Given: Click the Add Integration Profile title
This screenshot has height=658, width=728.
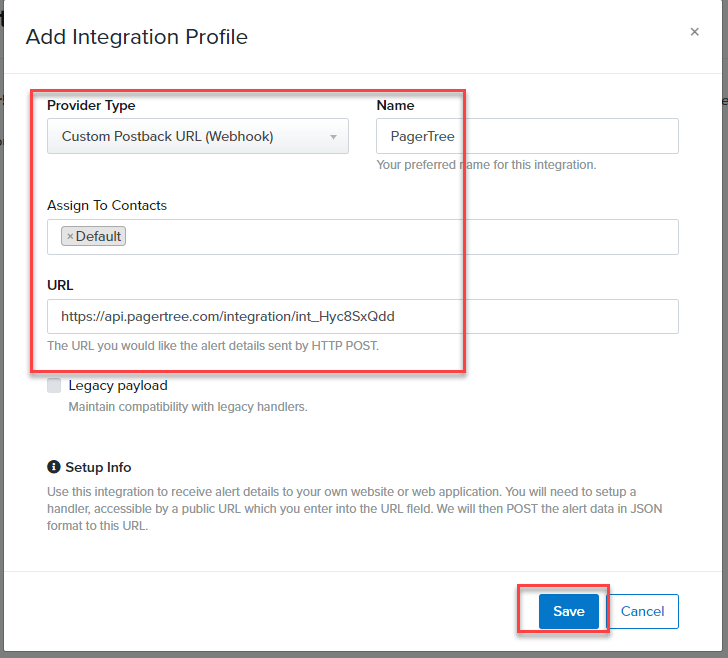Looking at the screenshot, I should (136, 37).
